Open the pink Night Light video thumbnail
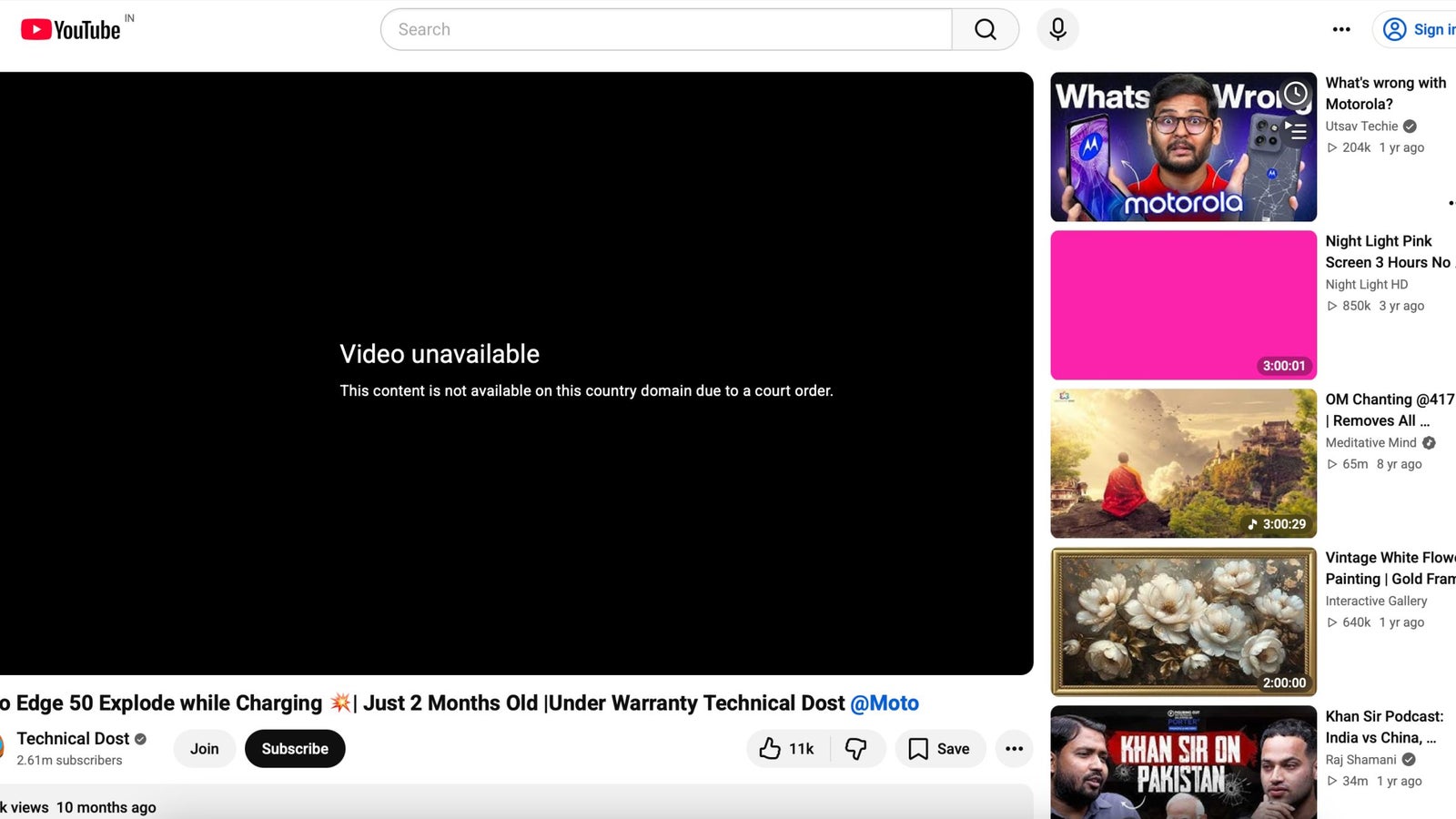Image resolution: width=1456 pixels, height=819 pixels. pos(1183,305)
